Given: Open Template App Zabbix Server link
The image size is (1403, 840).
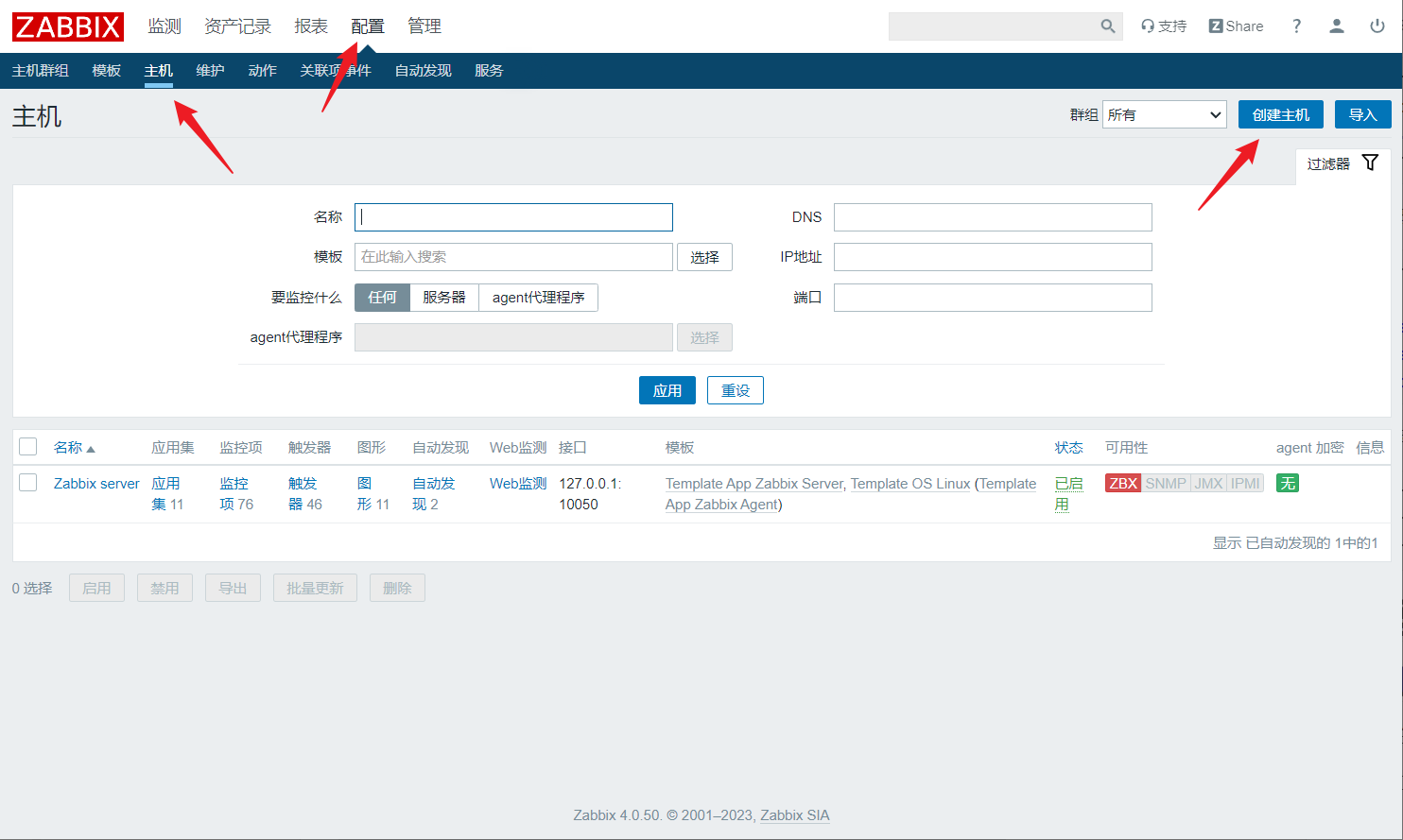Looking at the screenshot, I should [753, 483].
